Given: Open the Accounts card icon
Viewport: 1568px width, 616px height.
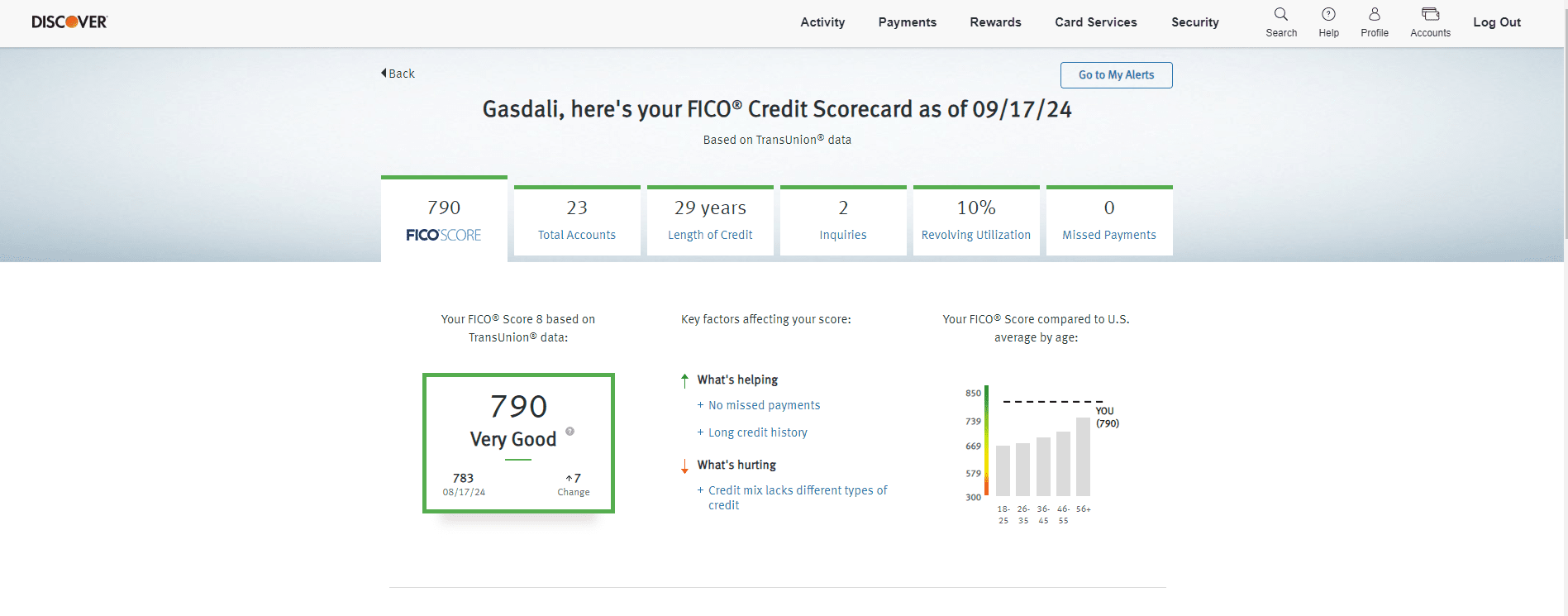Looking at the screenshot, I should (1430, 15).
